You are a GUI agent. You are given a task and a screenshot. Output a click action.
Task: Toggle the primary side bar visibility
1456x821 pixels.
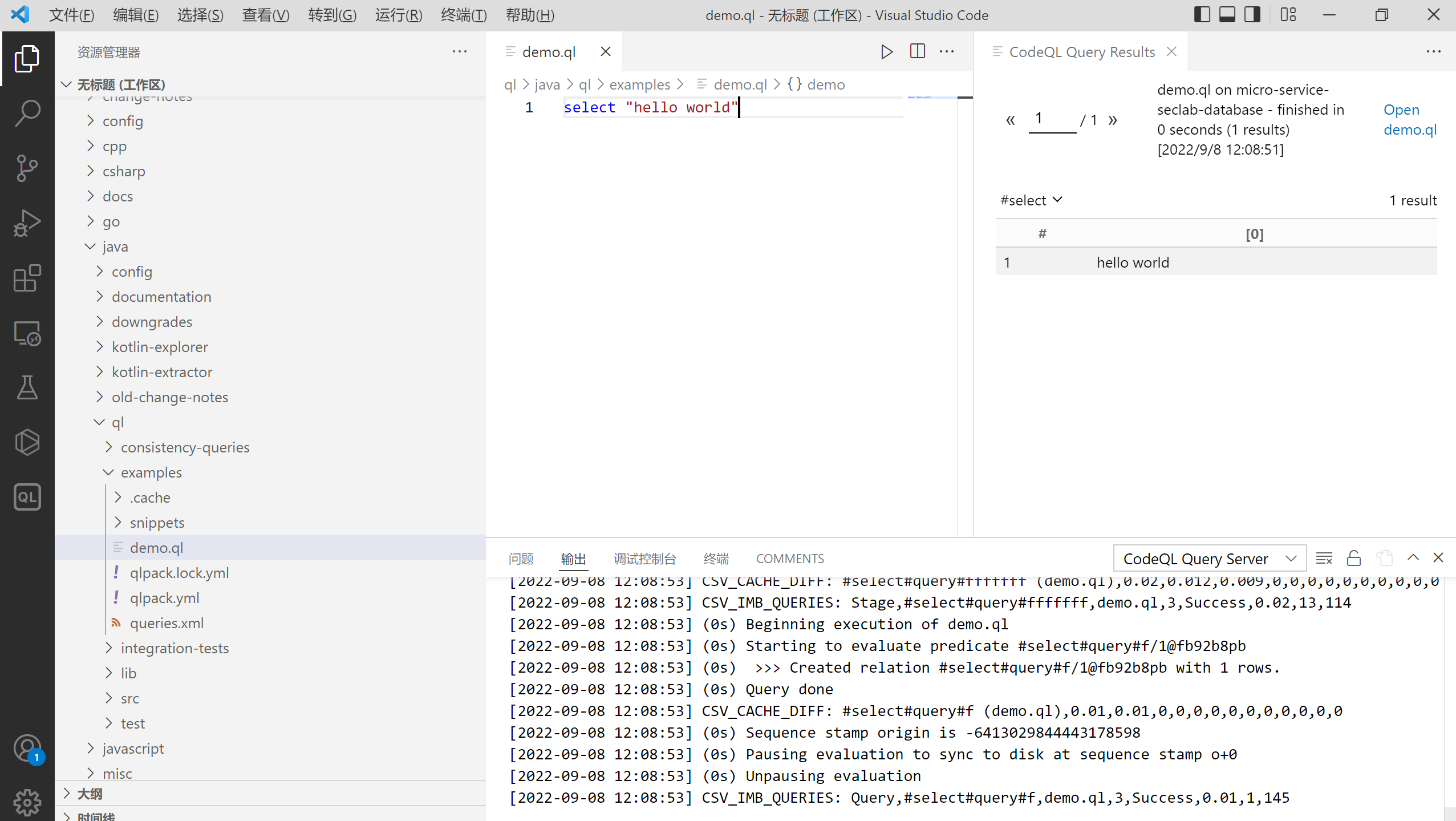[1202, 15]
